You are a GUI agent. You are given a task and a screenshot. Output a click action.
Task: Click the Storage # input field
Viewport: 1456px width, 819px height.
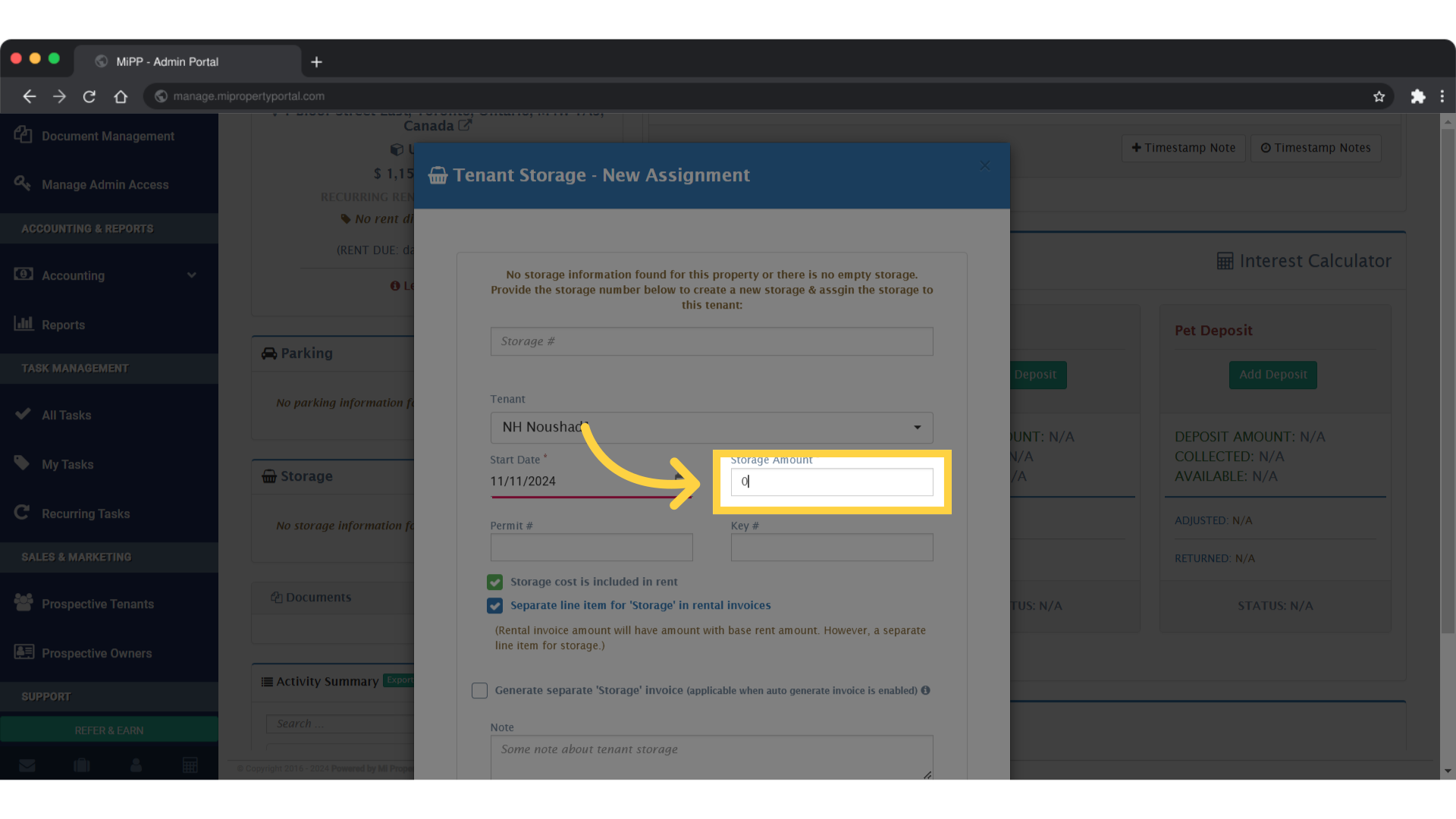point(711,342)
